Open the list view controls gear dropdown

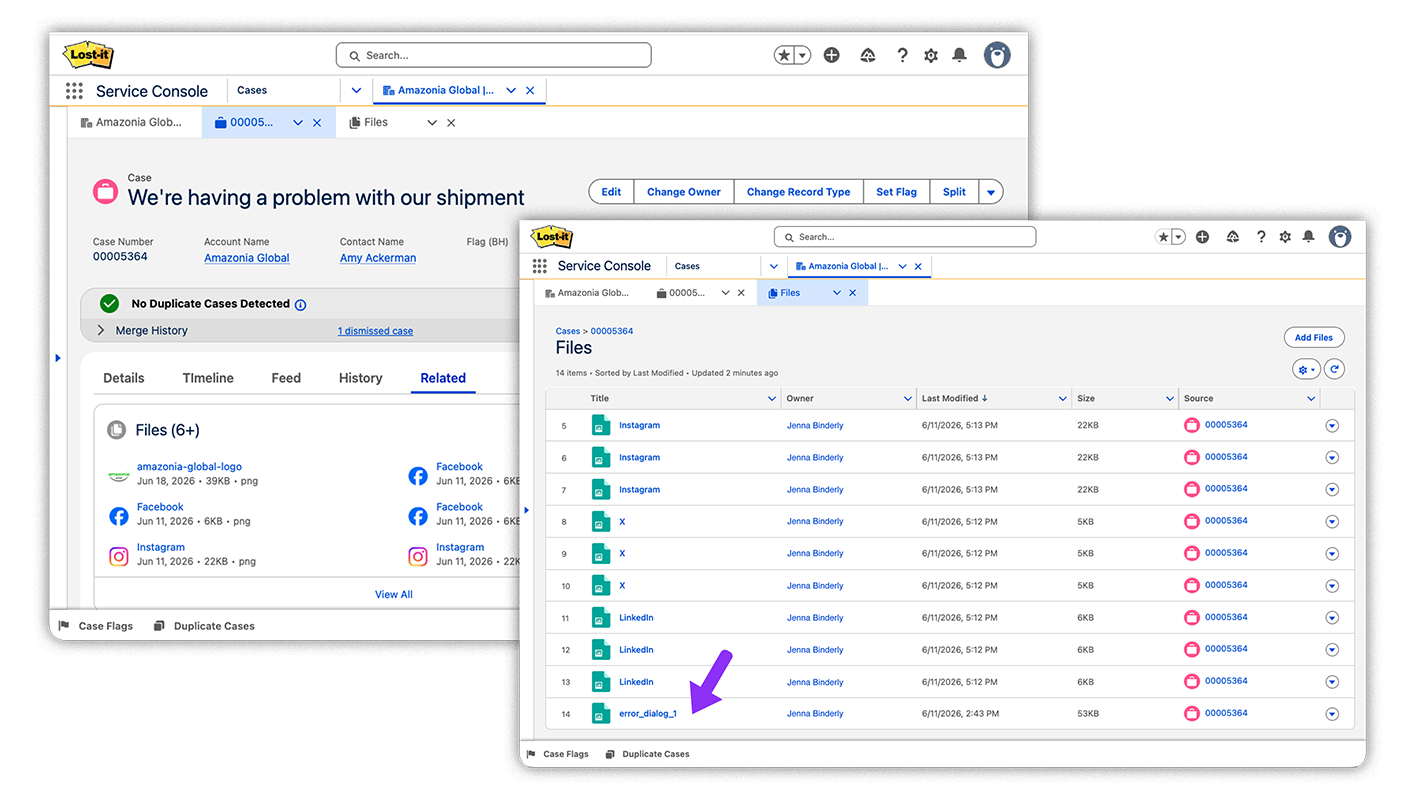tap(1306, 370)
